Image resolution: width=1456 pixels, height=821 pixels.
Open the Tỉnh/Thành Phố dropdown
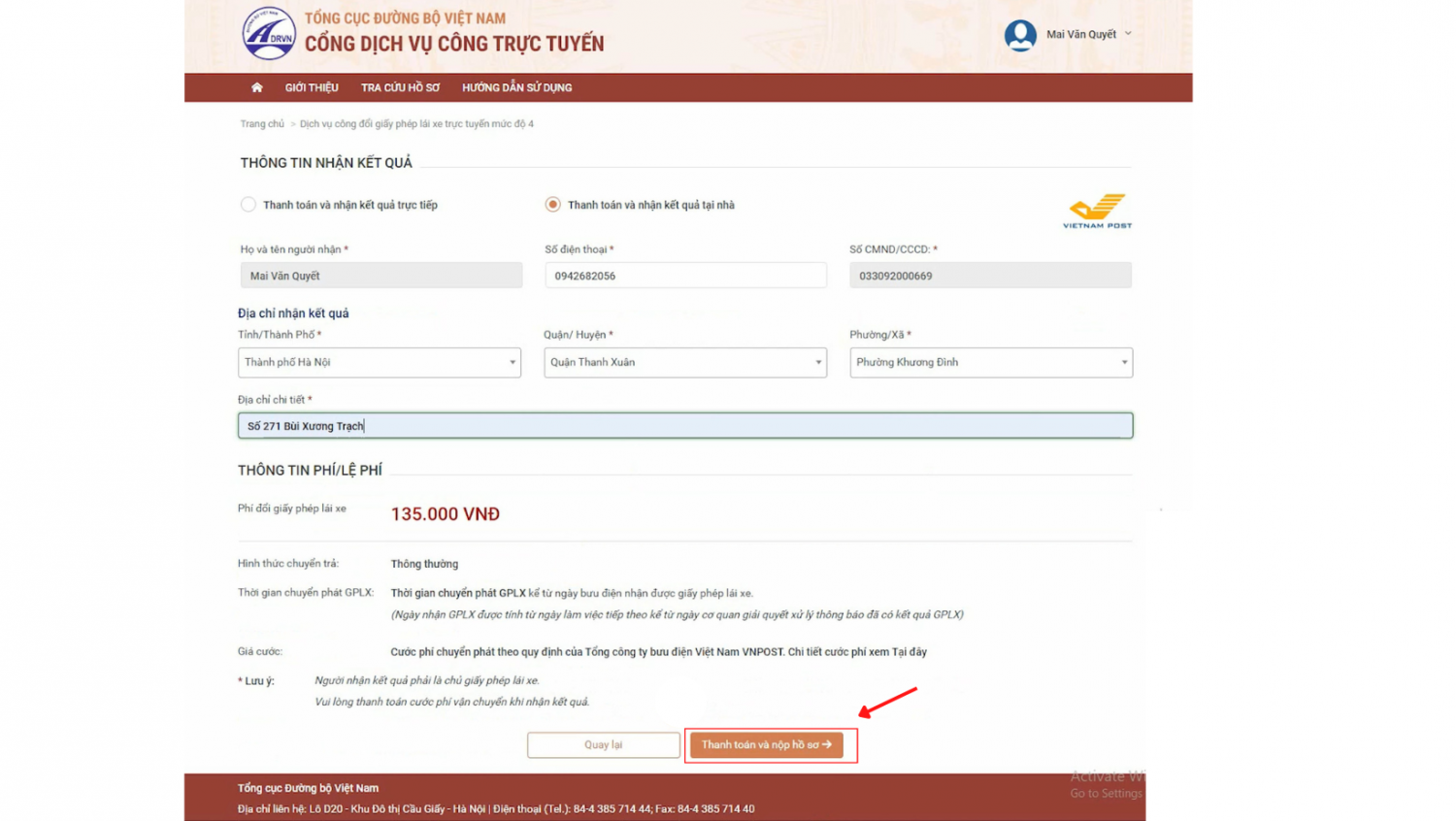pos(379,362)
